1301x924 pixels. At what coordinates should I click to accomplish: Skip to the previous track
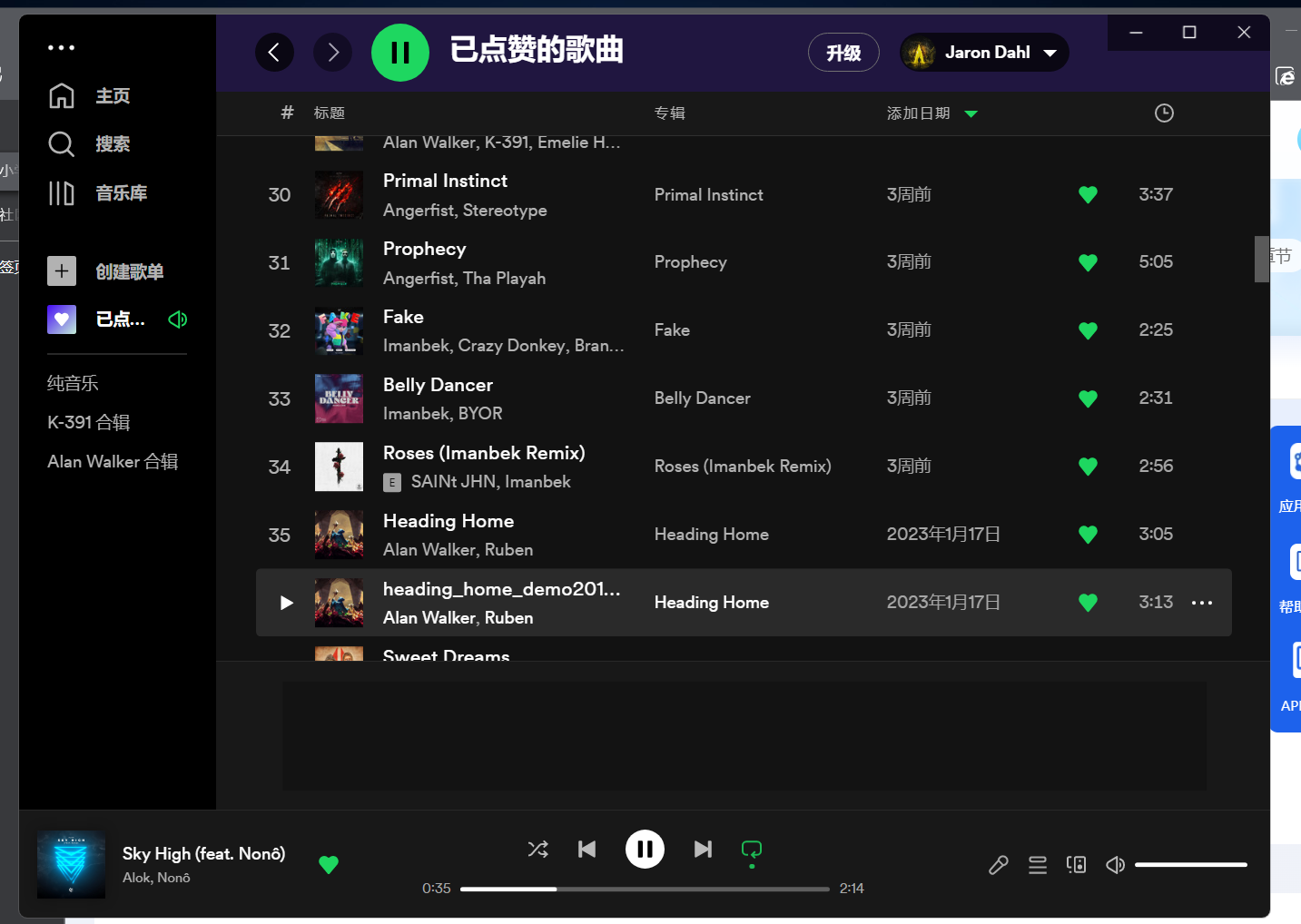tap(587, 849)
